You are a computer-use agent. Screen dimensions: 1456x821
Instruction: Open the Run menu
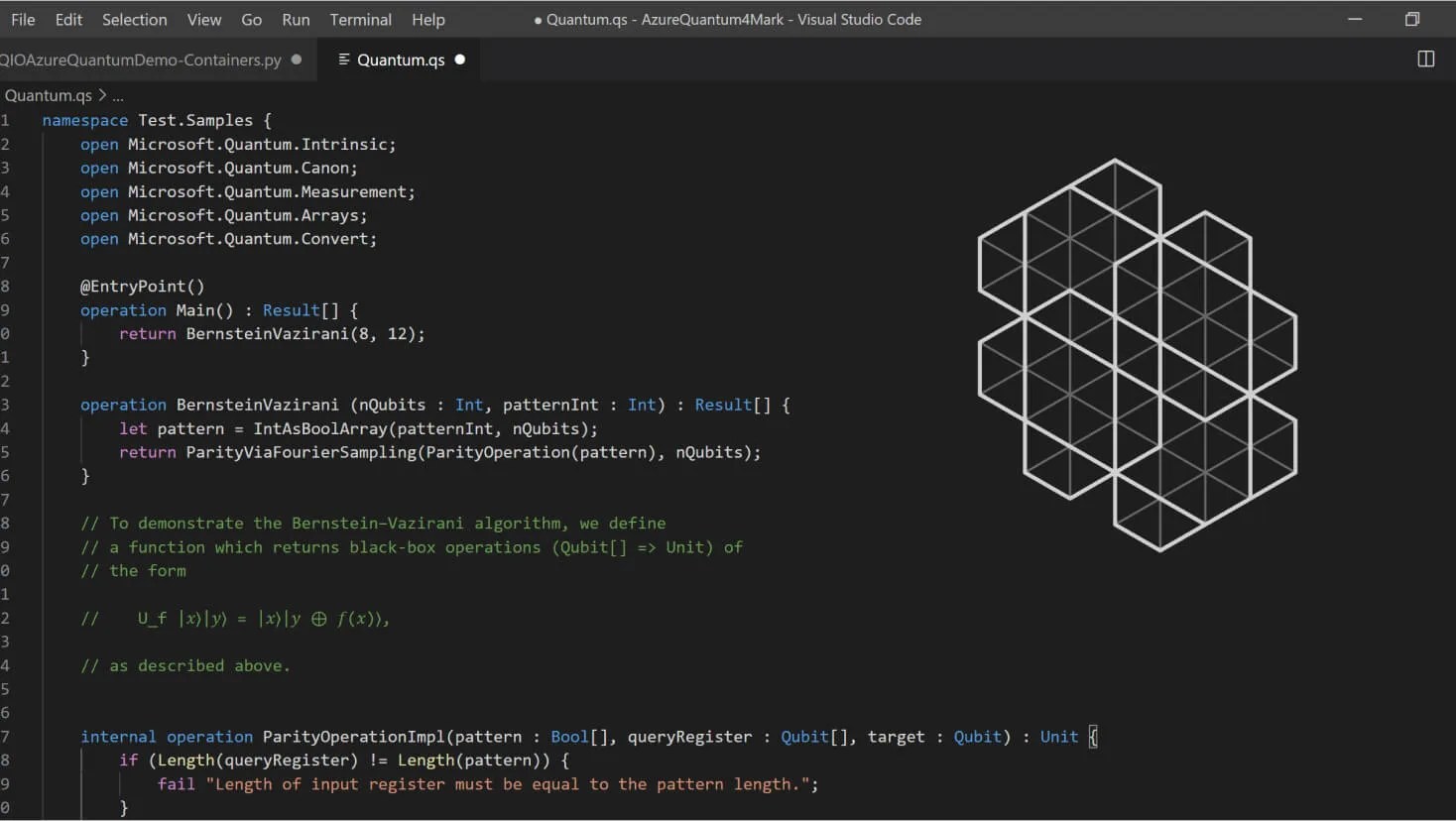click(296, 20)
